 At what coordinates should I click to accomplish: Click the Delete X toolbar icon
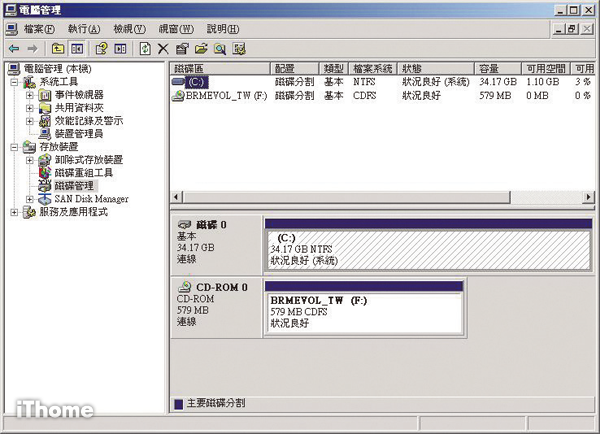point(163,48)
